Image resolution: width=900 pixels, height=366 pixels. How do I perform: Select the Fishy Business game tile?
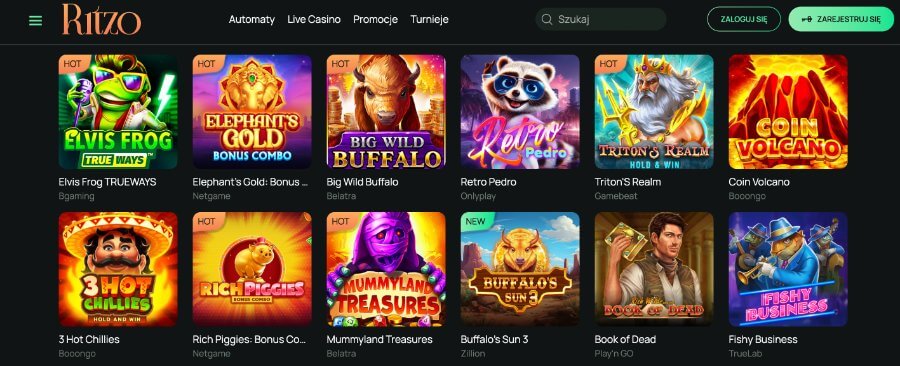click(x=788, y=269)
